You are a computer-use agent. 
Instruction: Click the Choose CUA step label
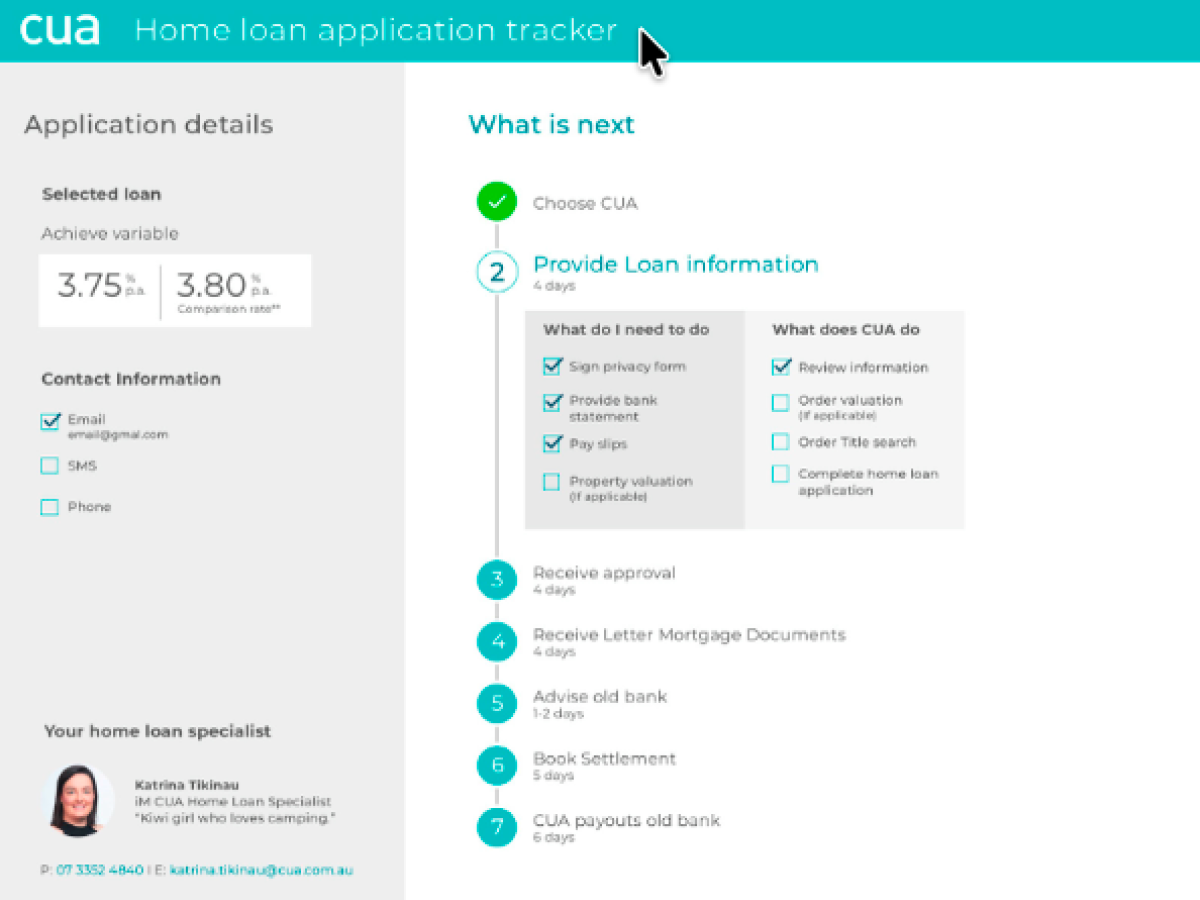tap(585, 203)
